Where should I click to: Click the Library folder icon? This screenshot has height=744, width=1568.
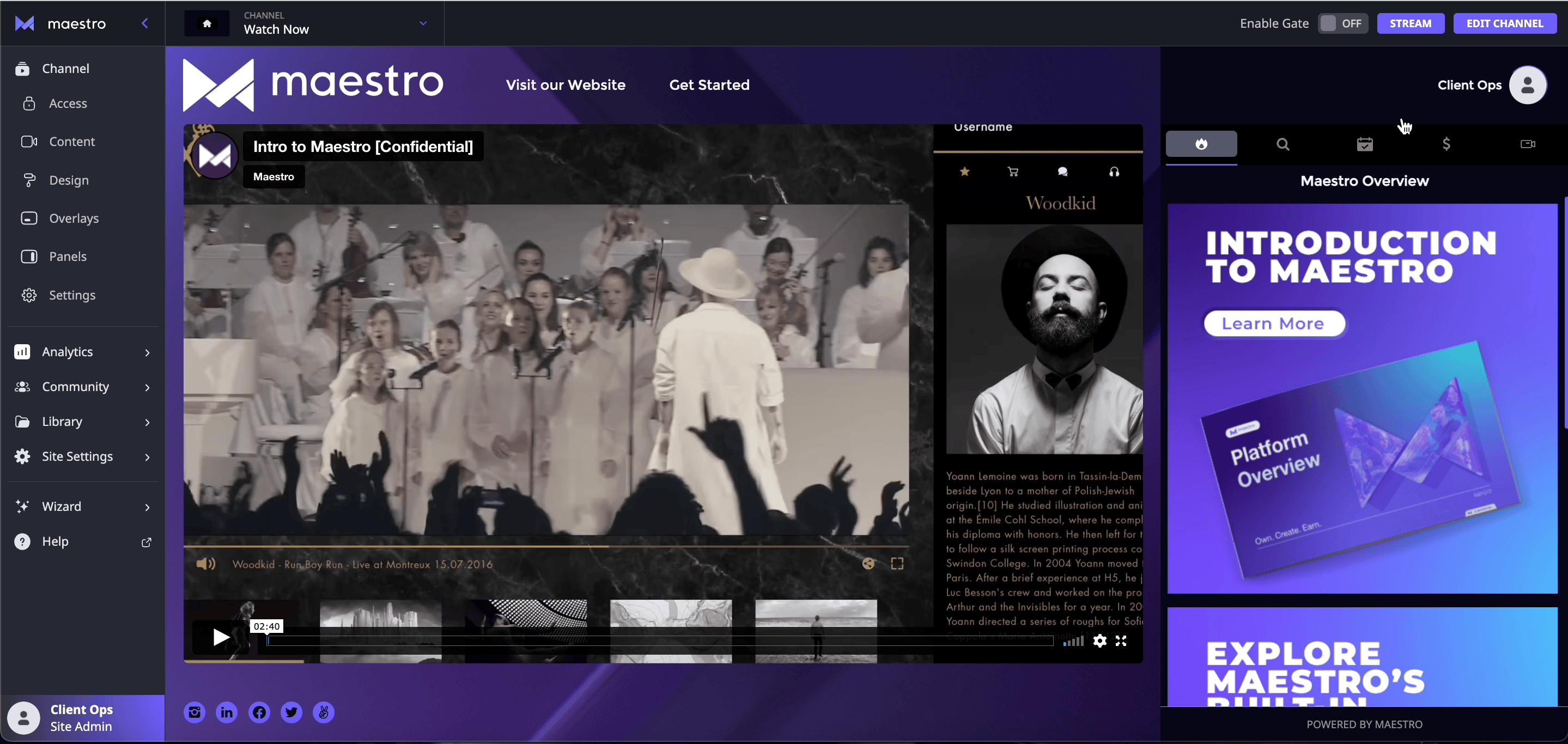(22, 421)
